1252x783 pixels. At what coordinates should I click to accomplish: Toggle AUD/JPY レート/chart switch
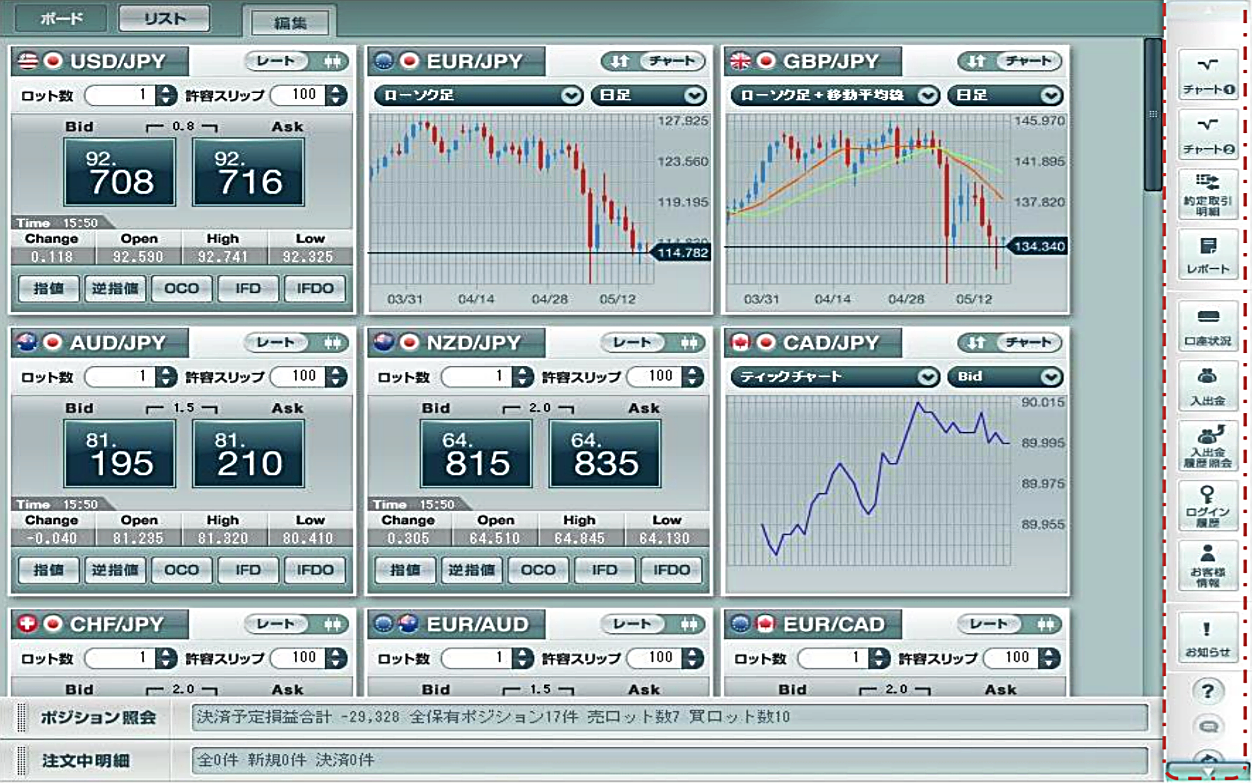tap(295, 343)
